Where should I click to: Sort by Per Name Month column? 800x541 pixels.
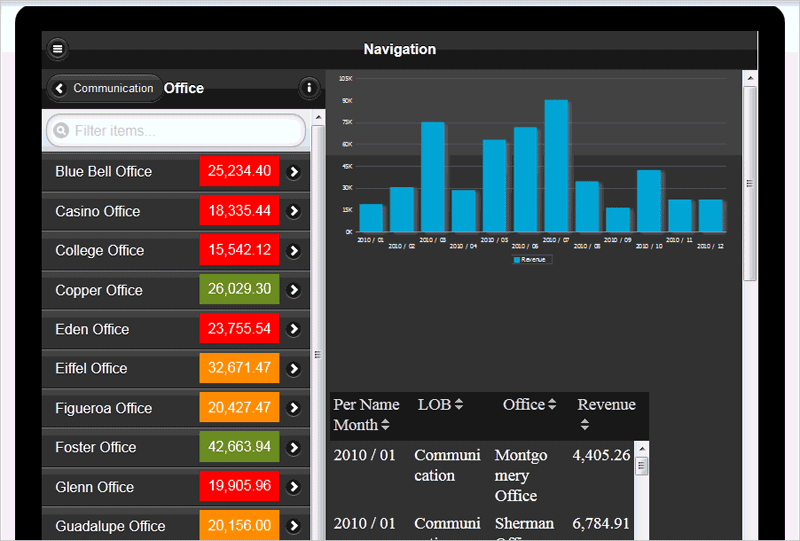click(x=366, y=415)
